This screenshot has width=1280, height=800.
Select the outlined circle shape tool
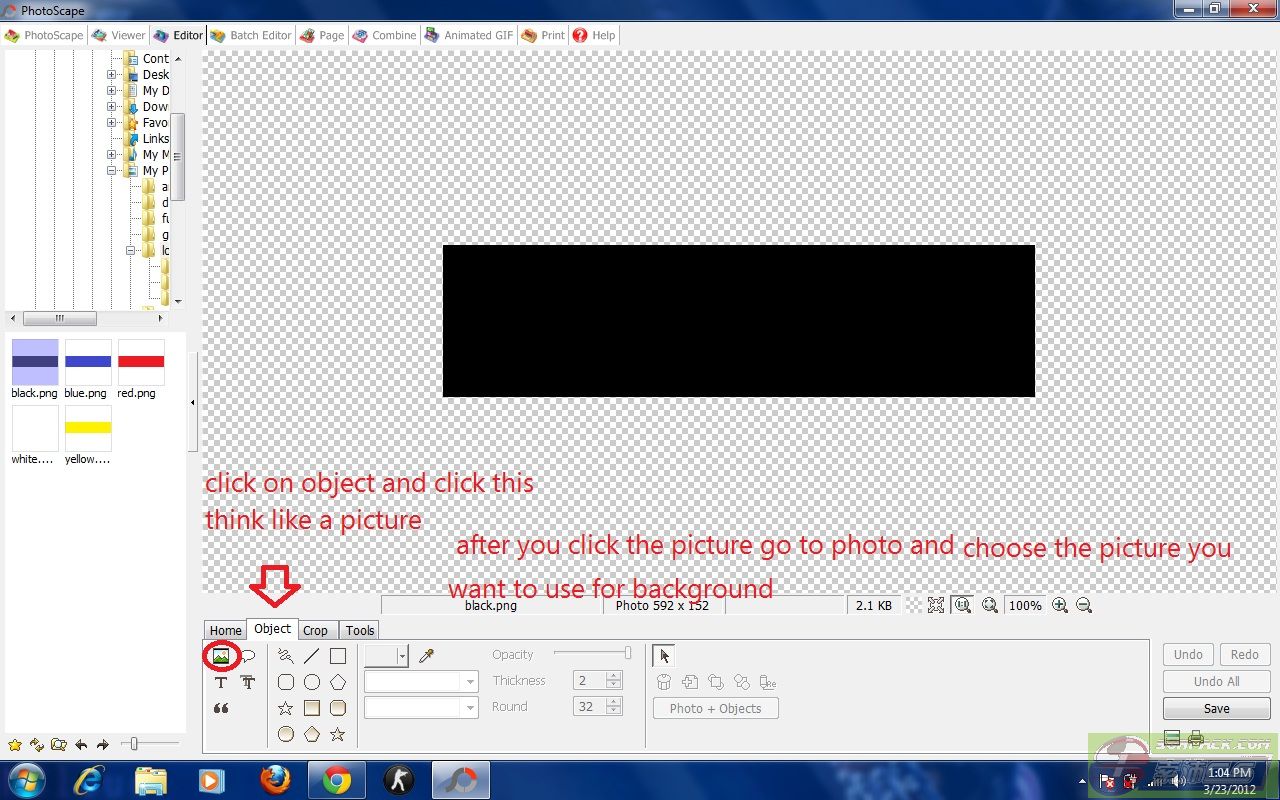pos(312,682)
